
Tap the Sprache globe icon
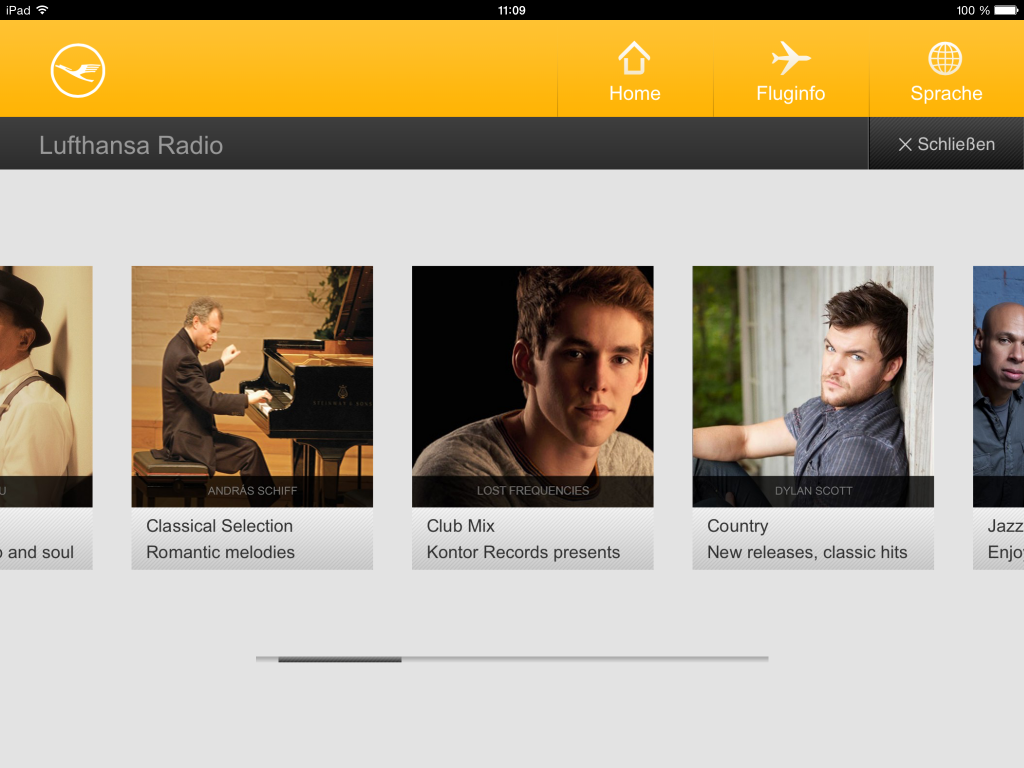(x=945, y=58)
